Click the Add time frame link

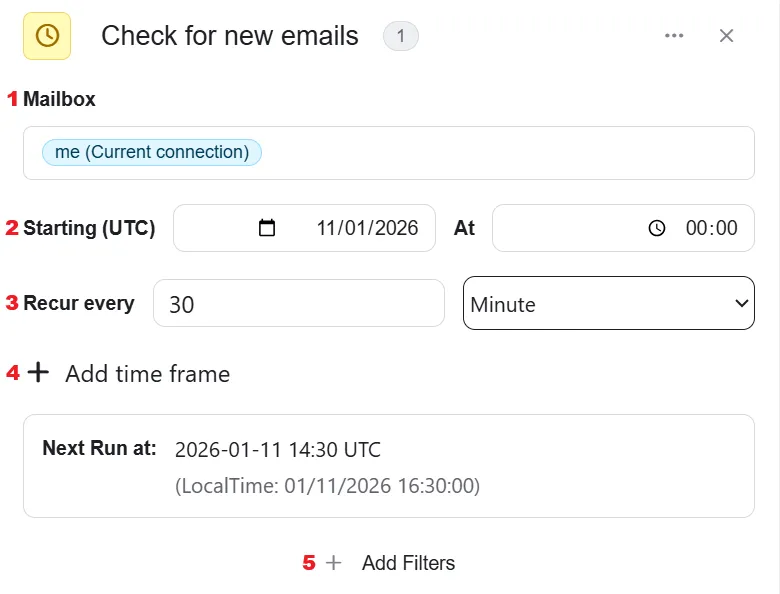click(148, 374)
